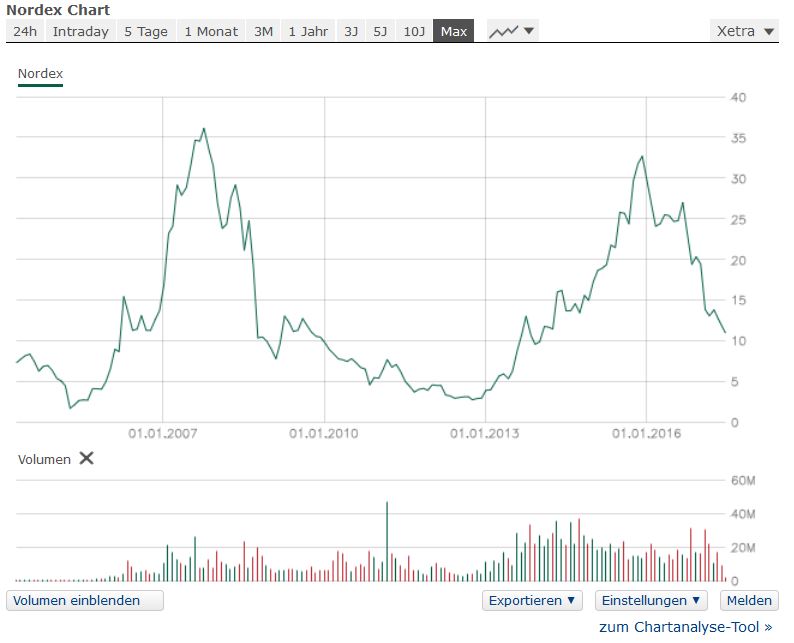
Task: Click the 01.01.2007 axis label
Action: tap(163, 433)
